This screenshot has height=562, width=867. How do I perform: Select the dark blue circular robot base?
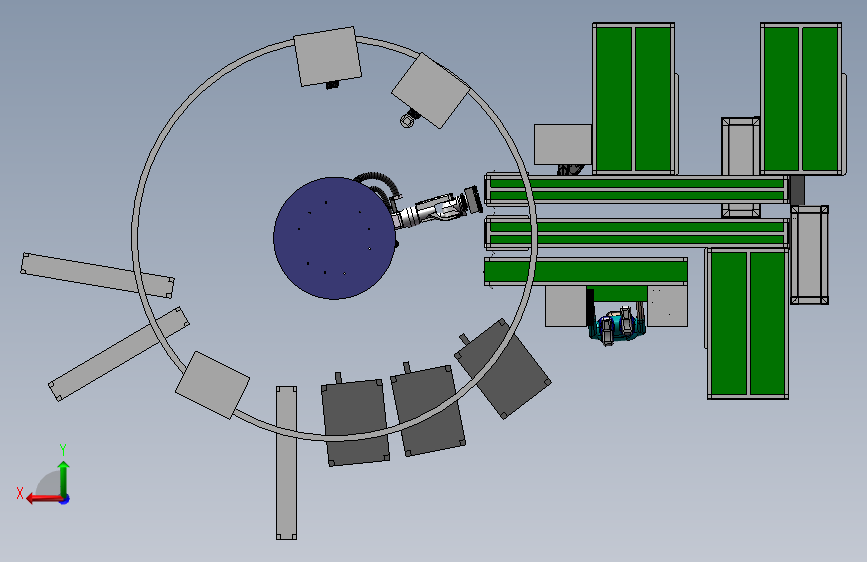coord(334,238)
